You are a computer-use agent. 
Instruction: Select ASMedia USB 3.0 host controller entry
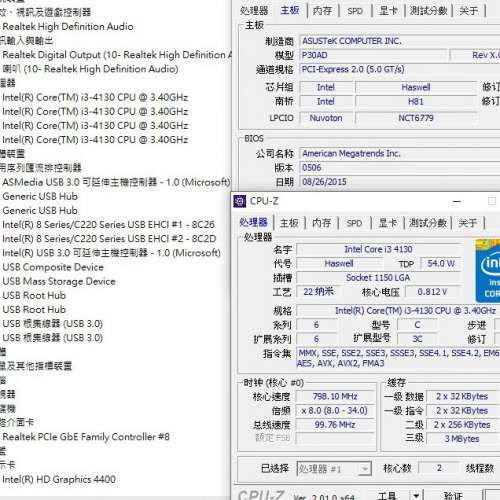coord(116,182)
